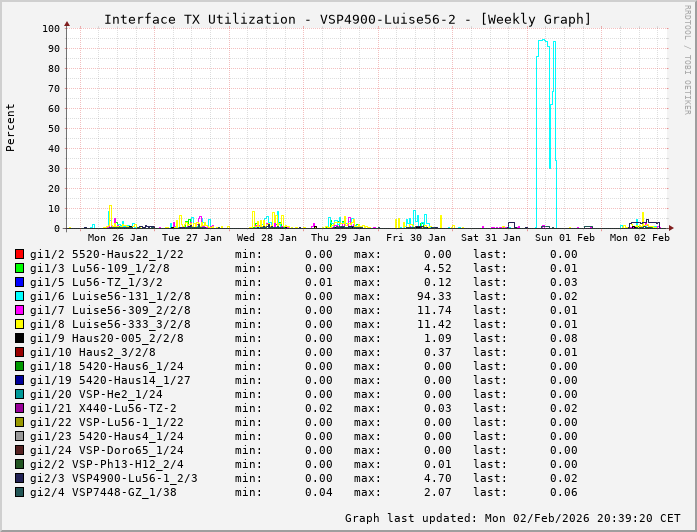
Task: Select the gray gi1/23 5420-Haus4 legend swatch
Action: (19, 436)
